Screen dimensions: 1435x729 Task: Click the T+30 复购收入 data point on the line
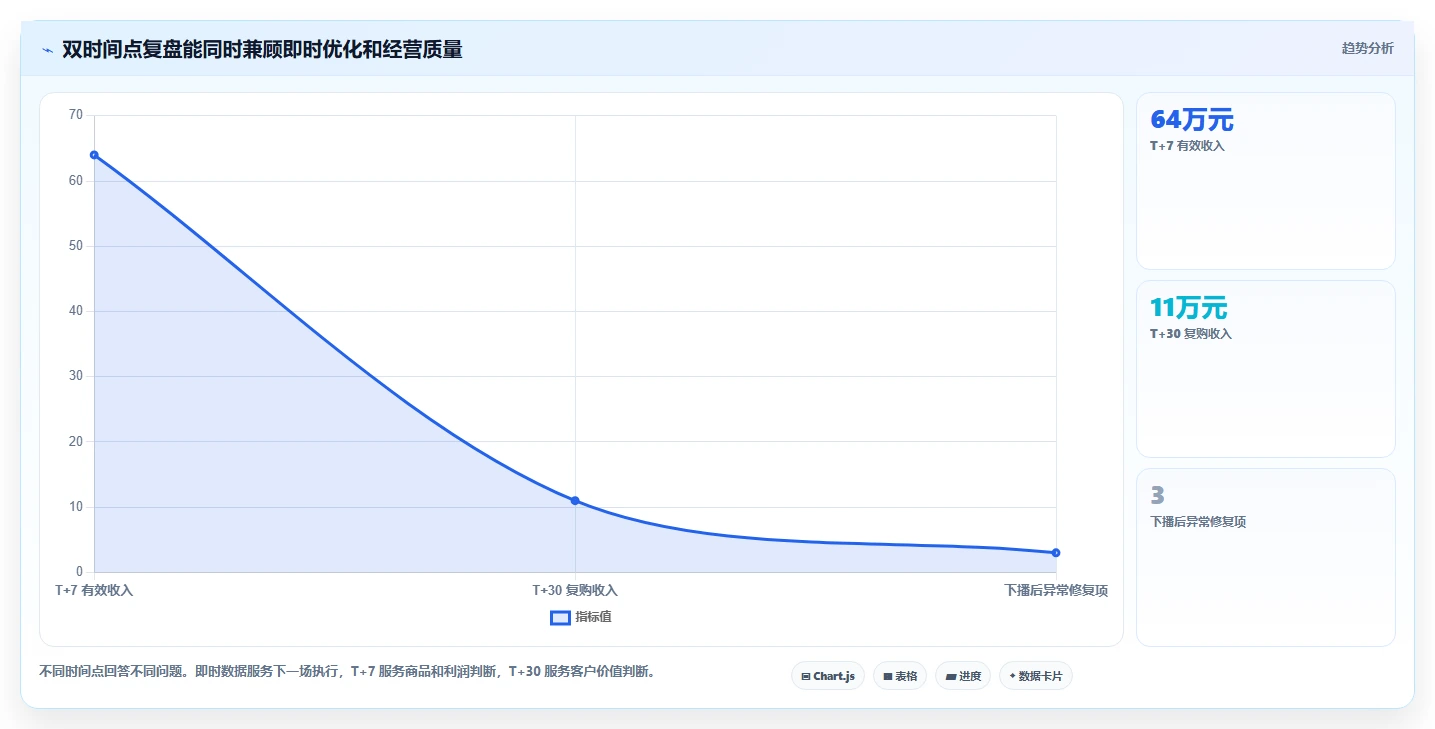pos(575,500)
